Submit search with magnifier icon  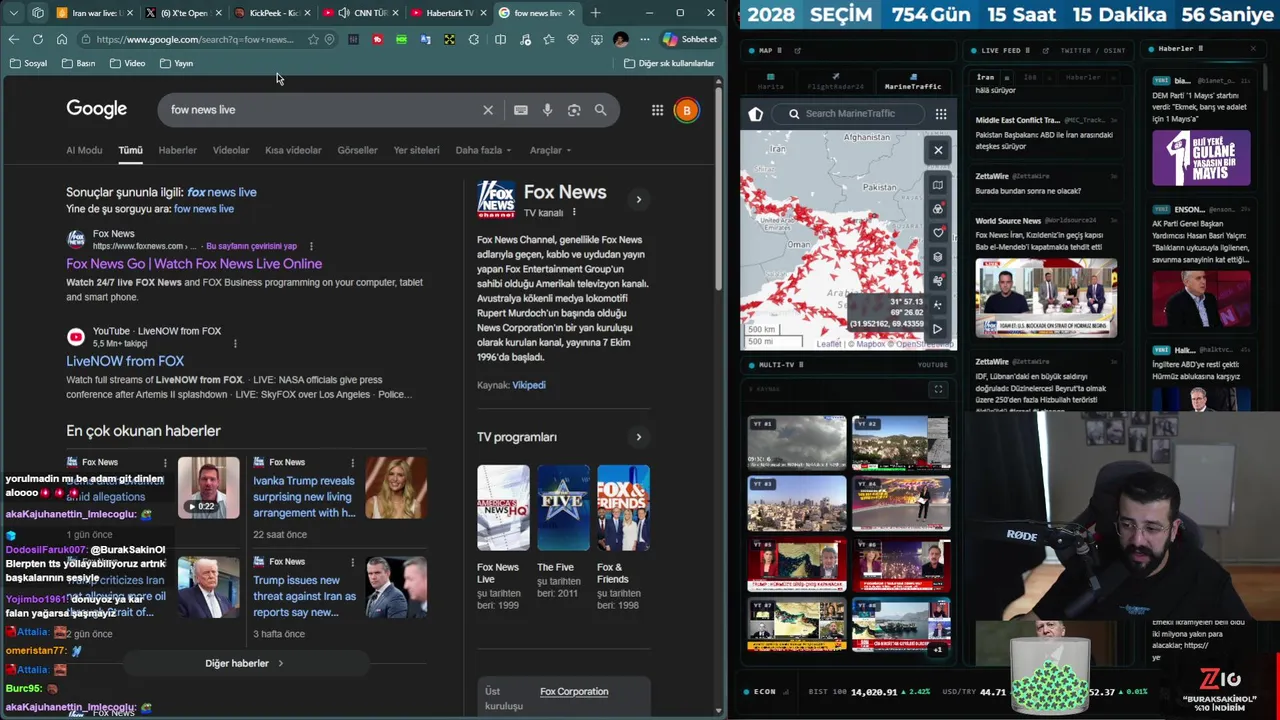click(x=600, y=110)
